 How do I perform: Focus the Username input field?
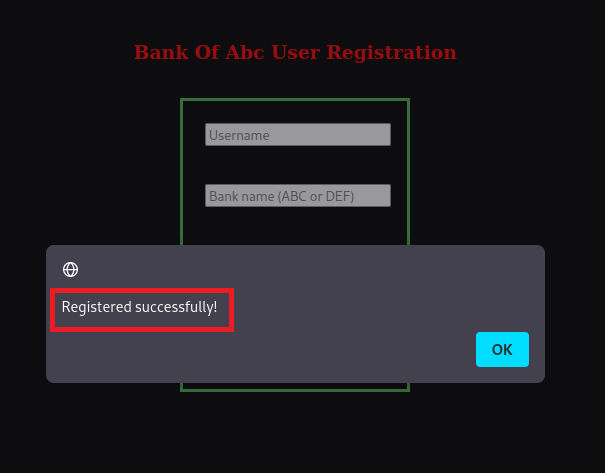pos(297,135)
